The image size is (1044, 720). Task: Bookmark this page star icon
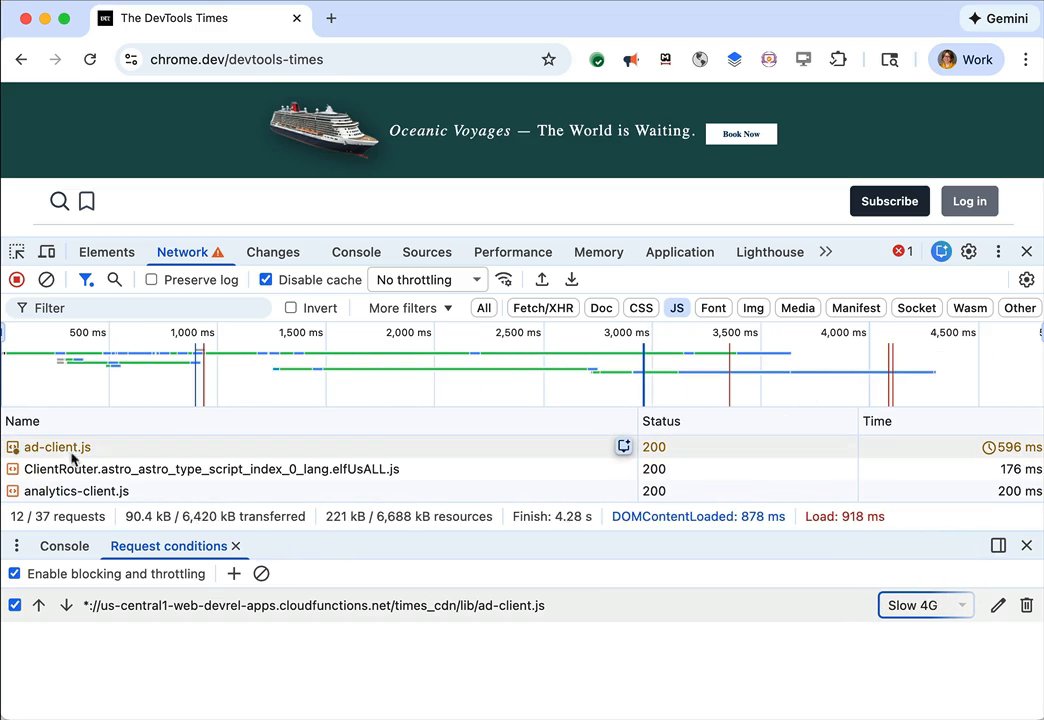(549, 59)
